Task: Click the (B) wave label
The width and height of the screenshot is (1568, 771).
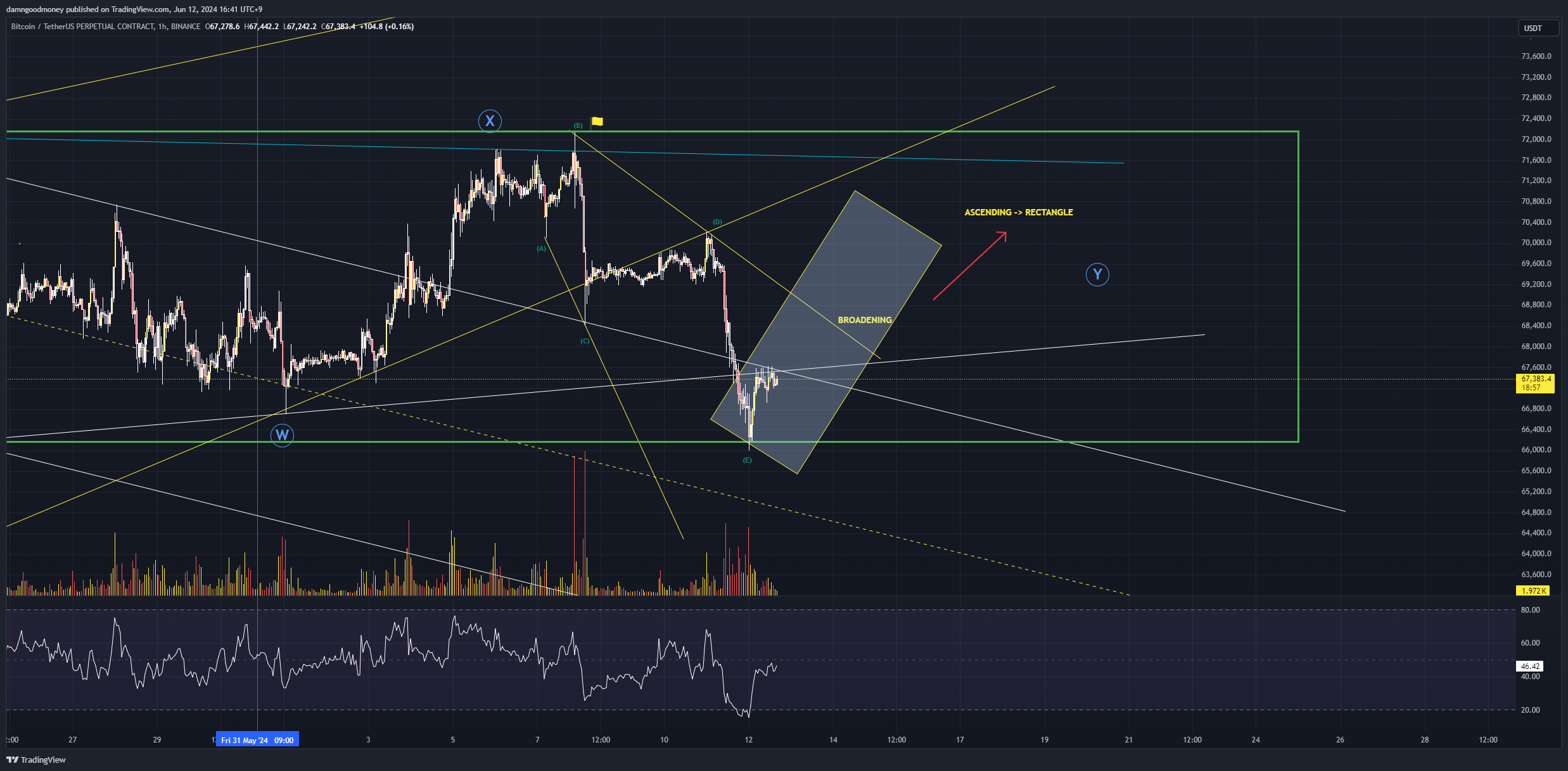Action: 578,125
